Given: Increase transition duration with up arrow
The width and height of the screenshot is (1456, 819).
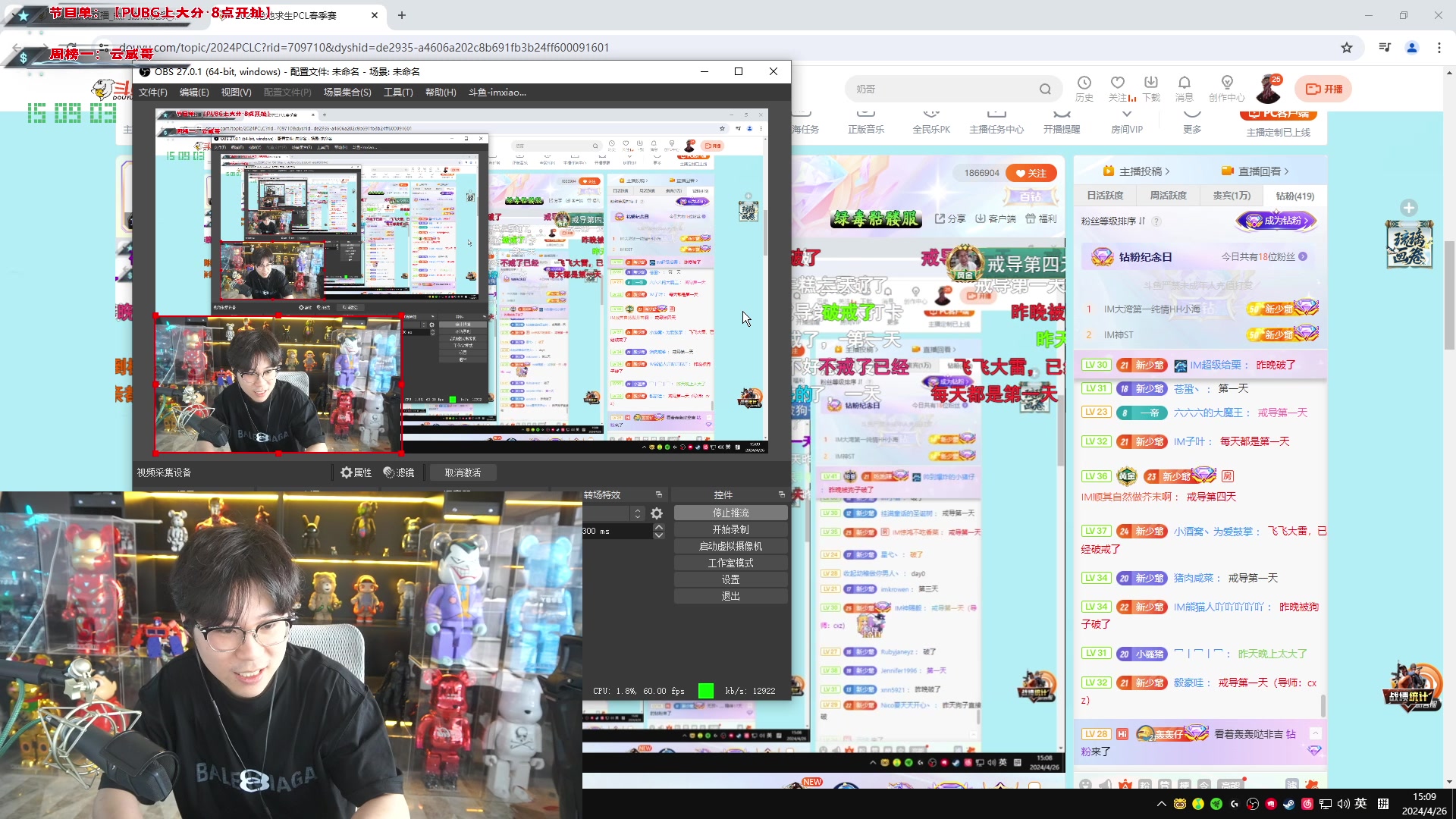Looking at the screenshot, I should pyautogui.click(x=659, y=527).
